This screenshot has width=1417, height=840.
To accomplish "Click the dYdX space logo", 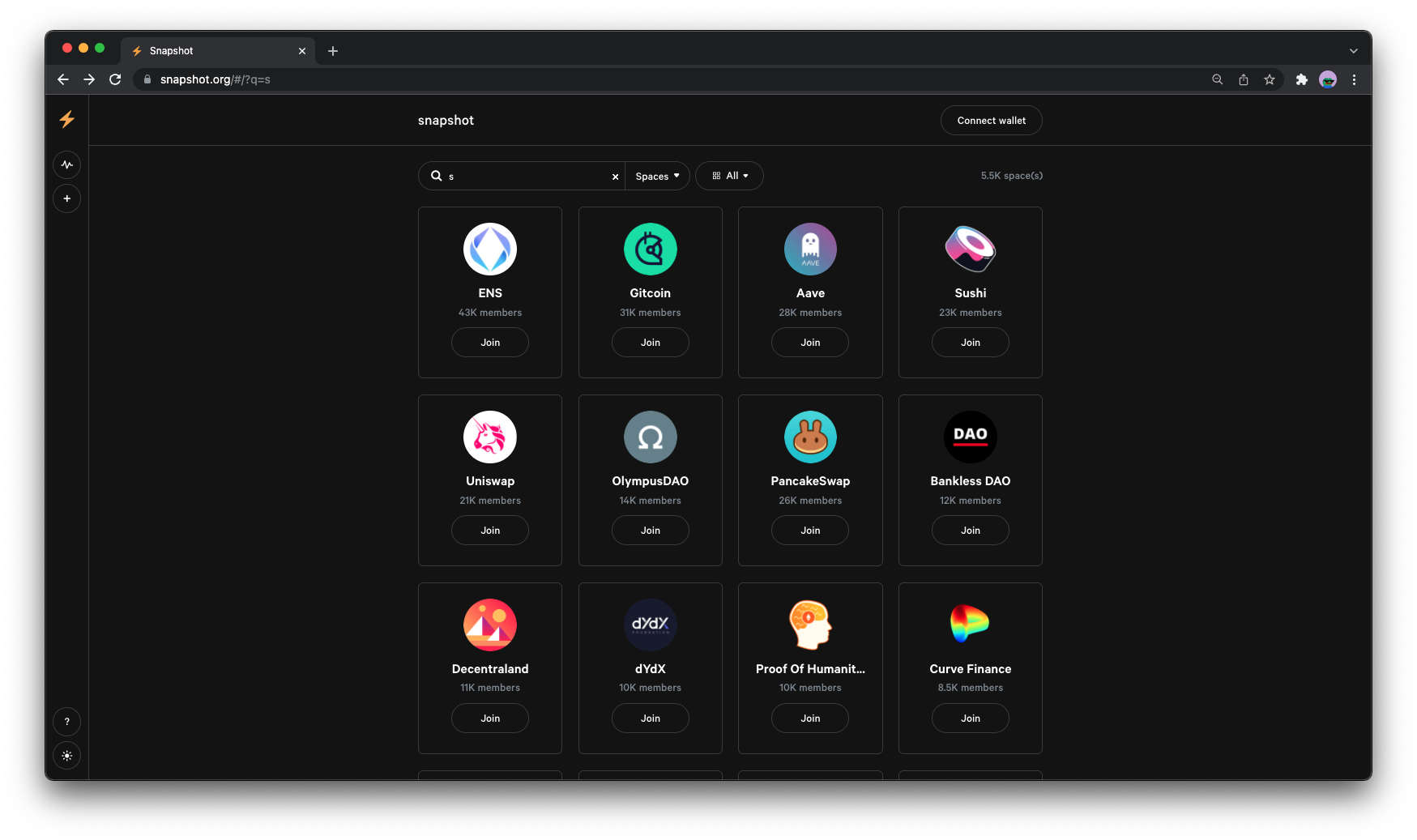I will pyautogui.click(x=650, y=625).
